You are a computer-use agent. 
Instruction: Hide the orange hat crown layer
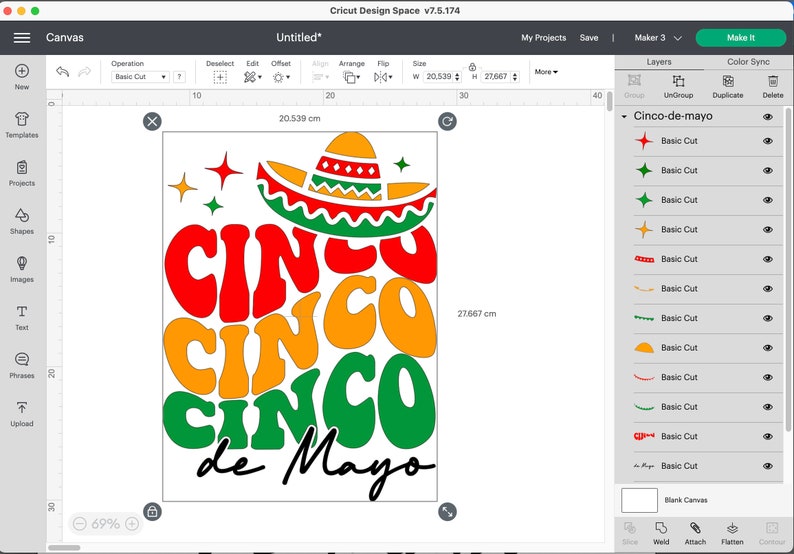768,347
